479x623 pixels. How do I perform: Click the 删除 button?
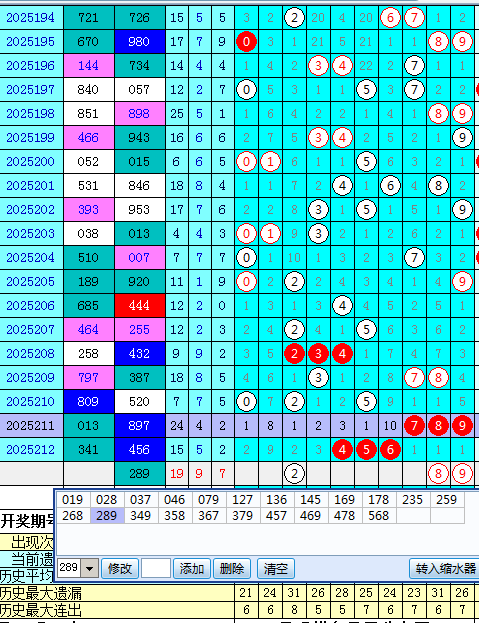coord(232,569)
